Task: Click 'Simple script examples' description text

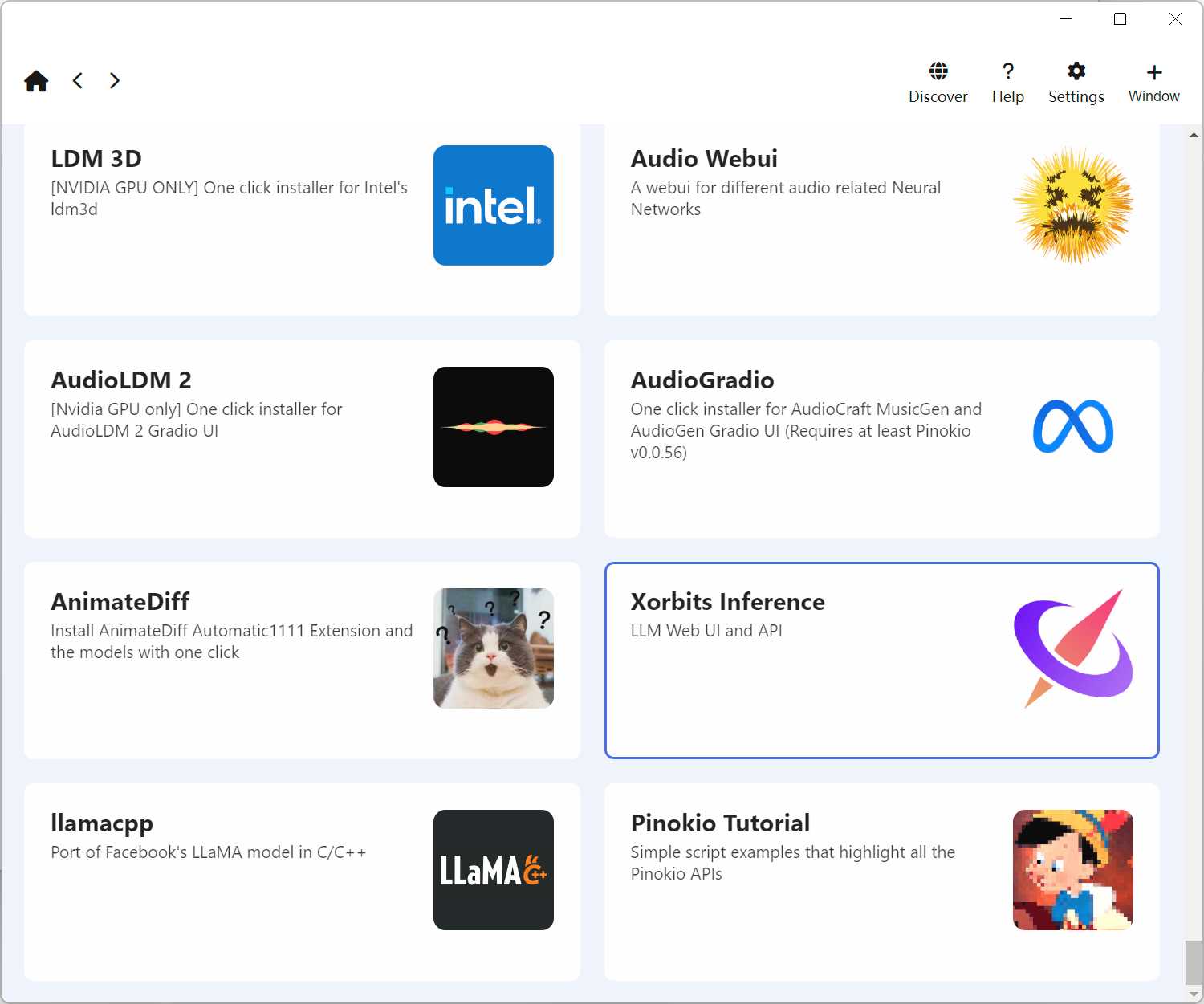Action: [793, 863]
